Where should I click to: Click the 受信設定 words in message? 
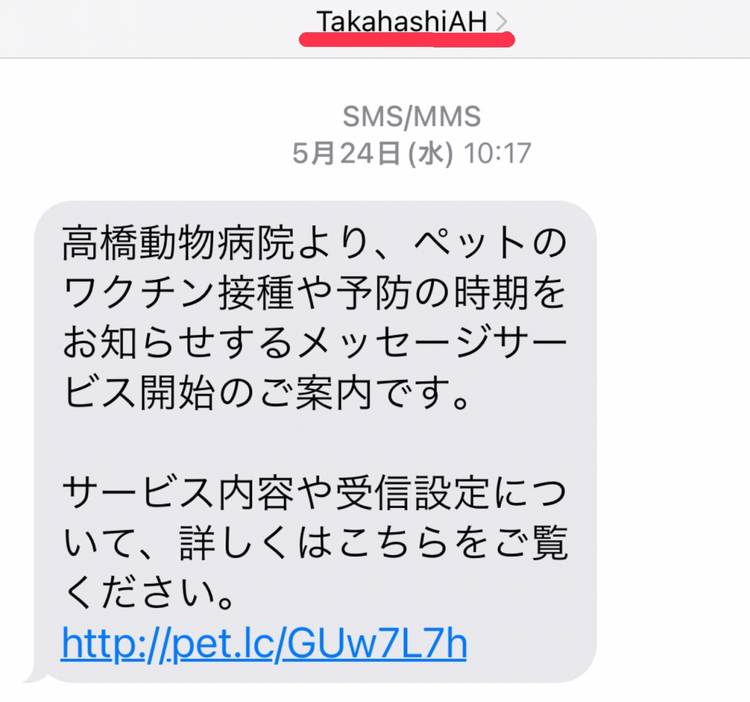(412, 493)
